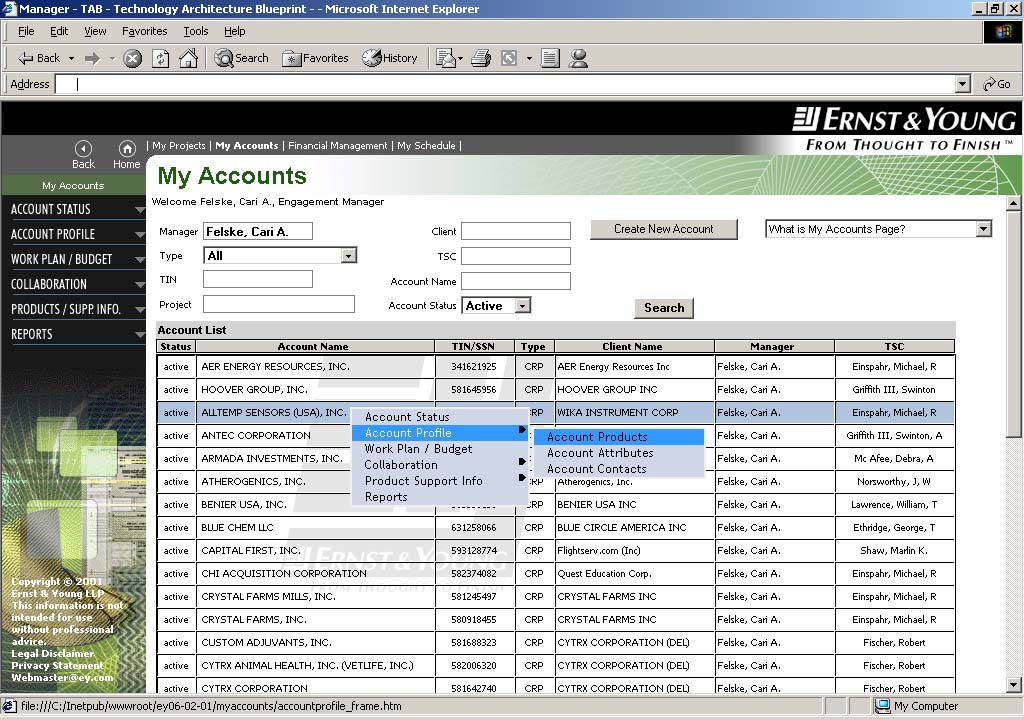
Task: Open the Favorites menu in menu bar
Action: [x=144, y=31]
